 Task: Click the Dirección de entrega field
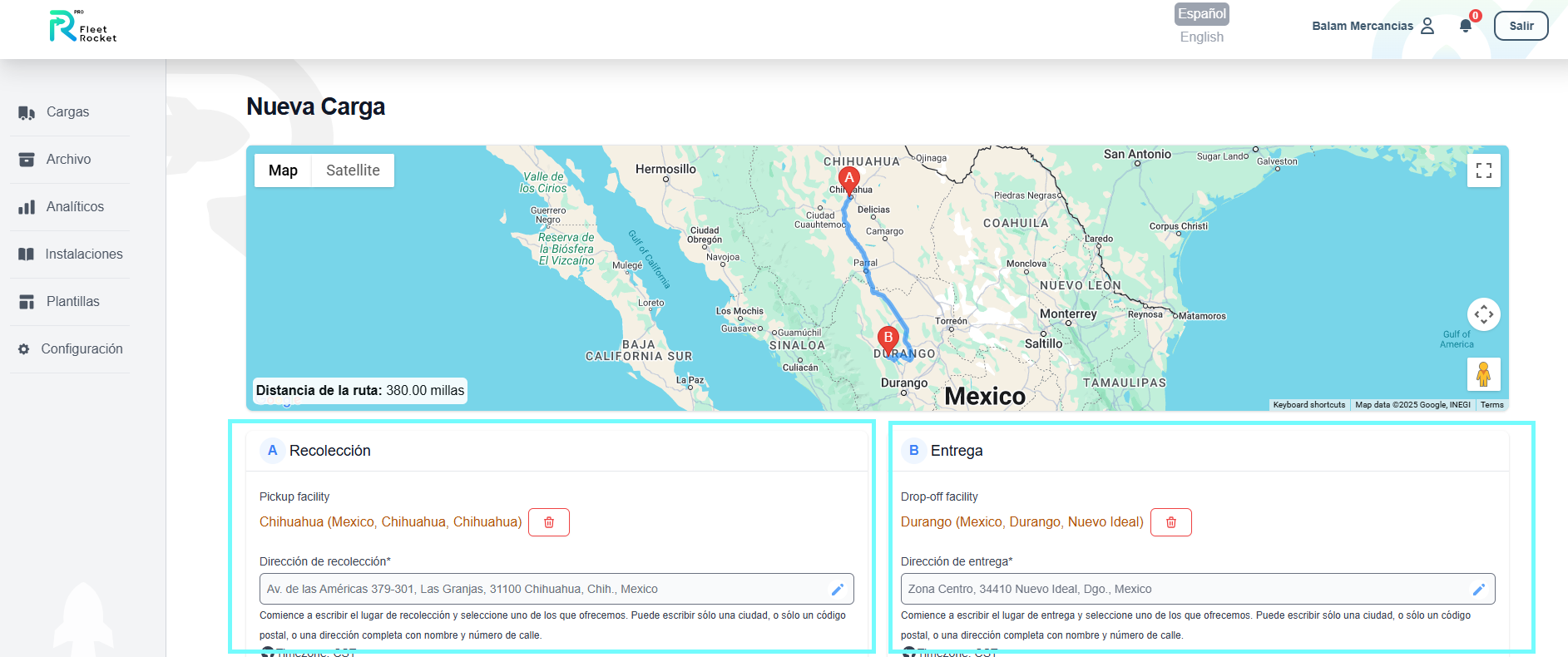1181,589
